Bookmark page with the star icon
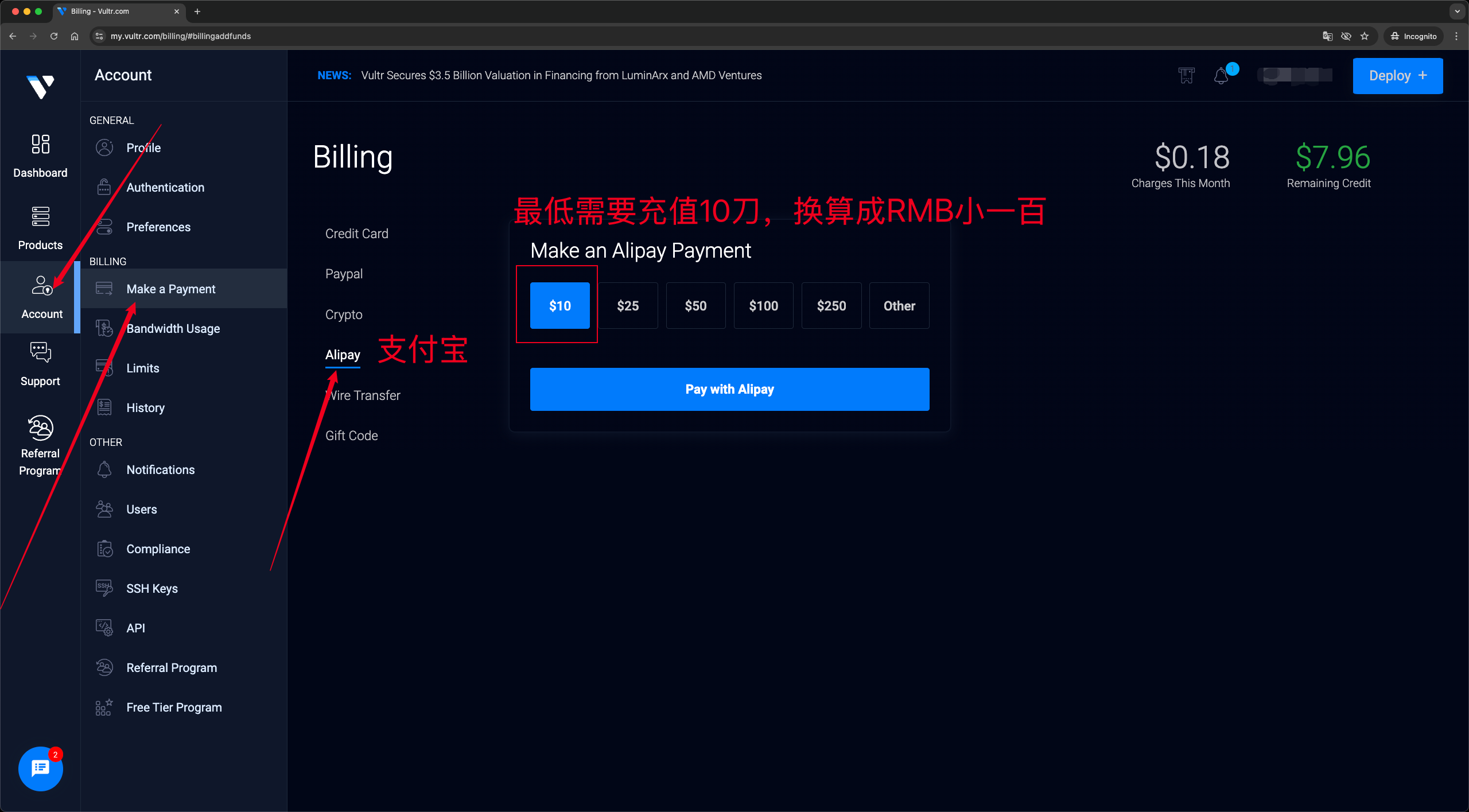Viewport: 1469px width, 812px height. tap(1365, 36)
